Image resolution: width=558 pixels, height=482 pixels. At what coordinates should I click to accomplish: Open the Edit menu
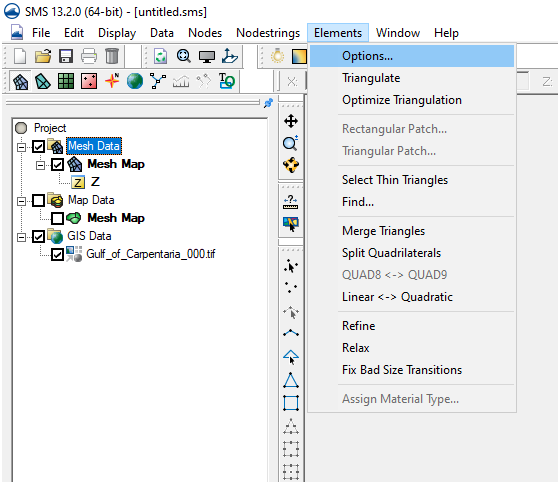(x=74, y=33)
